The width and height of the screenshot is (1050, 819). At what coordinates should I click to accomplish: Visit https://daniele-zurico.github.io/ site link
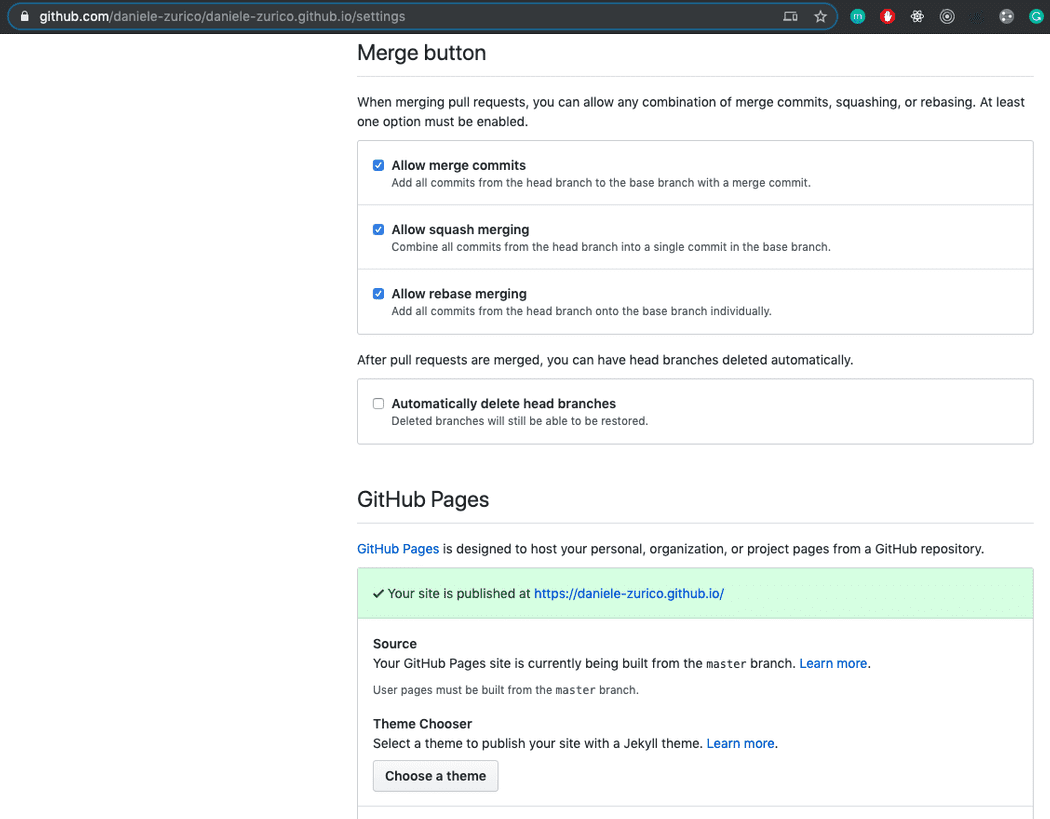(628, 593)
